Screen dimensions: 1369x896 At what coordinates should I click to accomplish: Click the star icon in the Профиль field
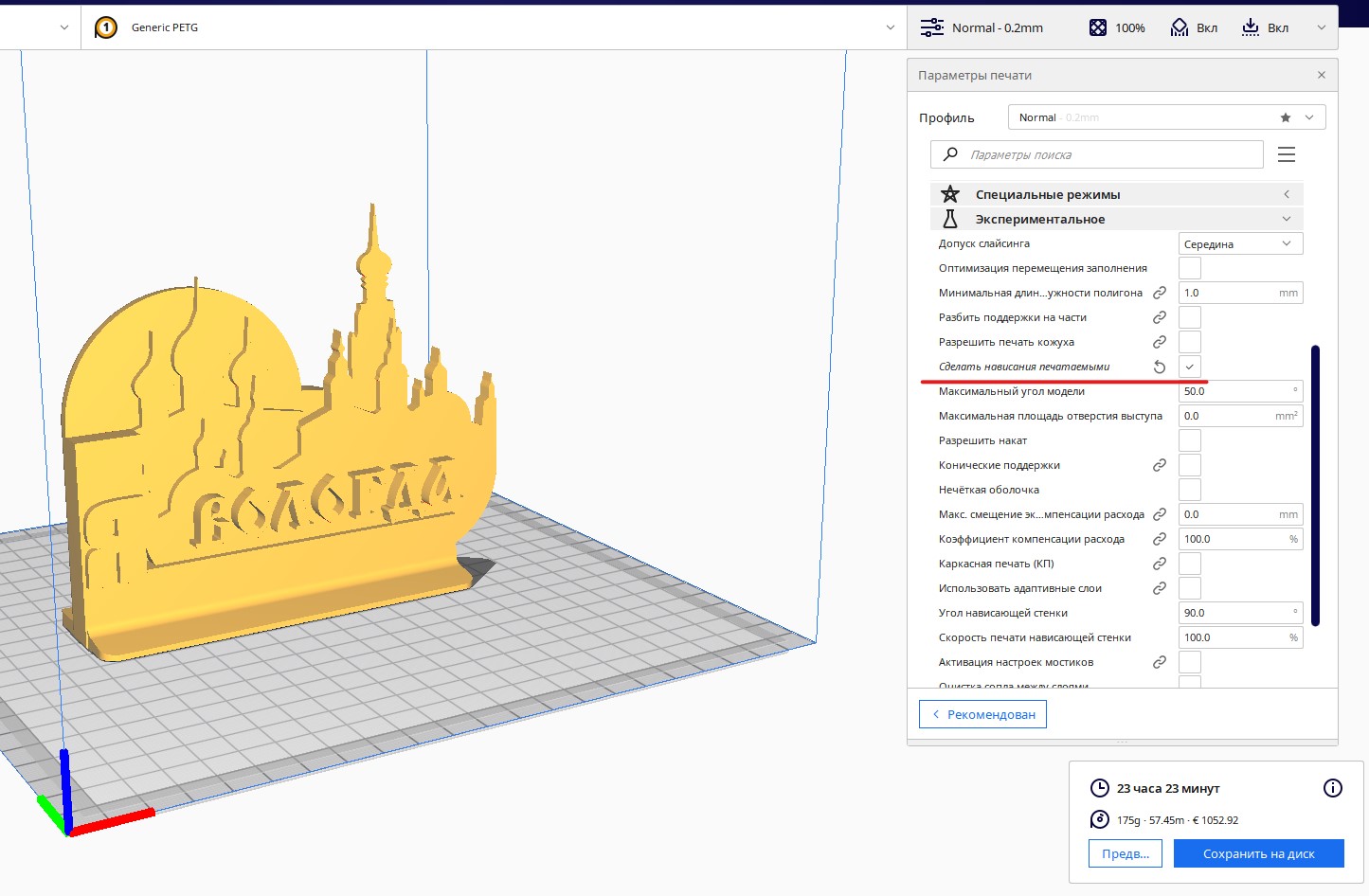(1285, 117)
